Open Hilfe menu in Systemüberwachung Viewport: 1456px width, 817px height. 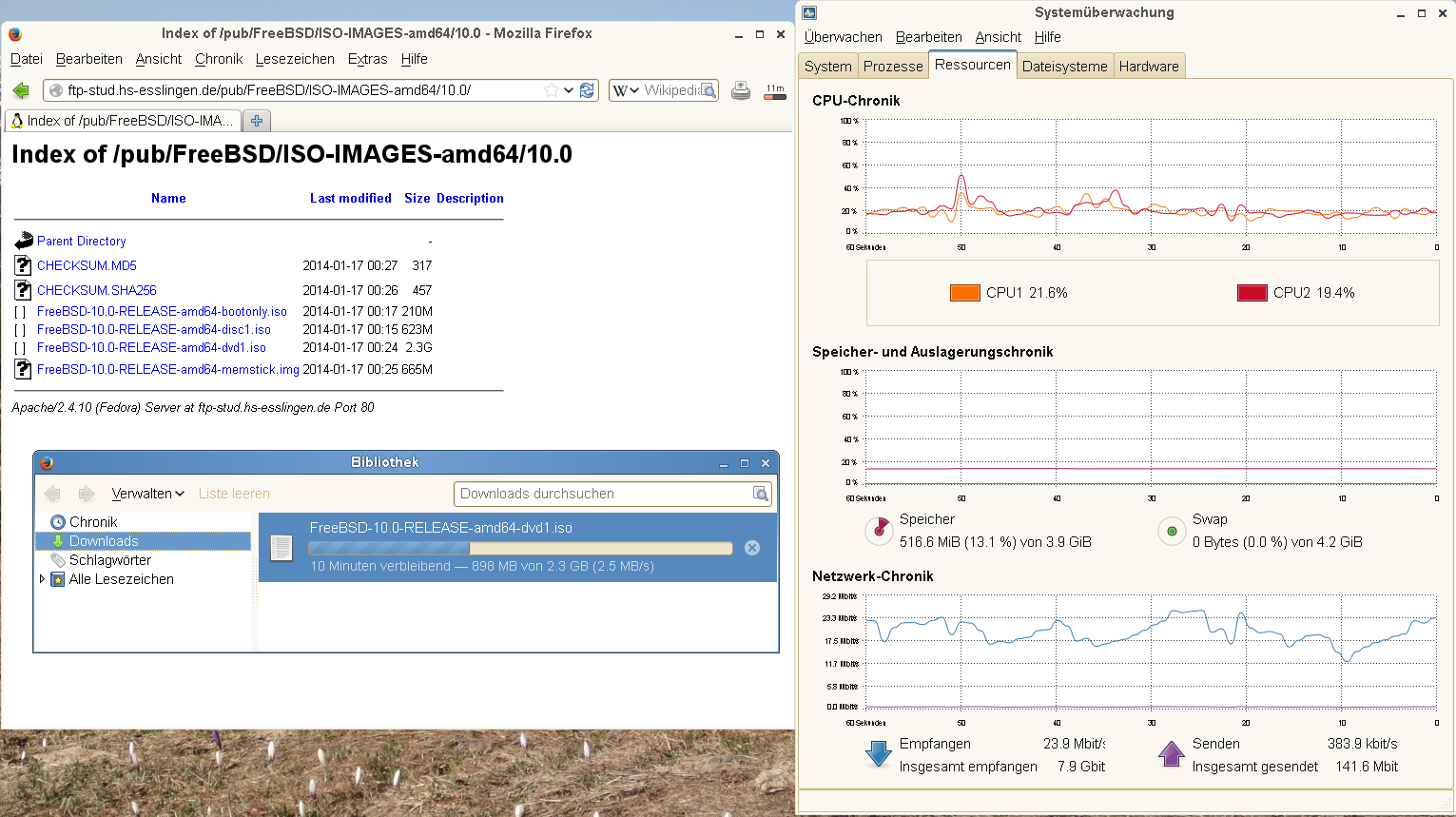1048,37
